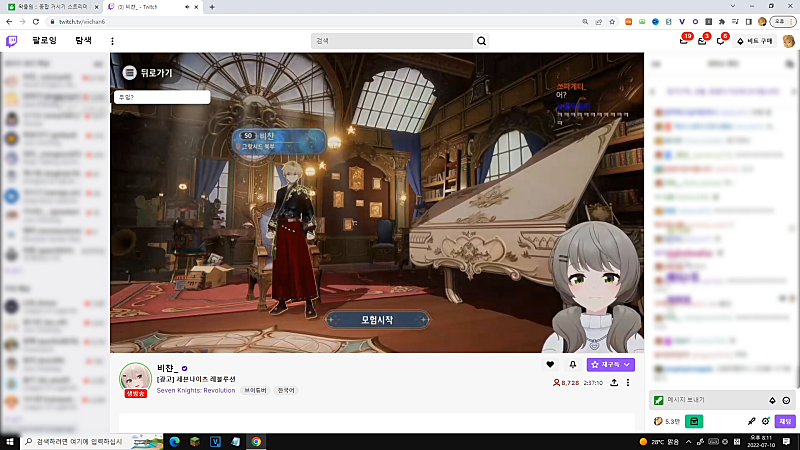The image size is (800, 450).
Task: Toggle the Chrome side panel
Action: (x=748, y=22)
